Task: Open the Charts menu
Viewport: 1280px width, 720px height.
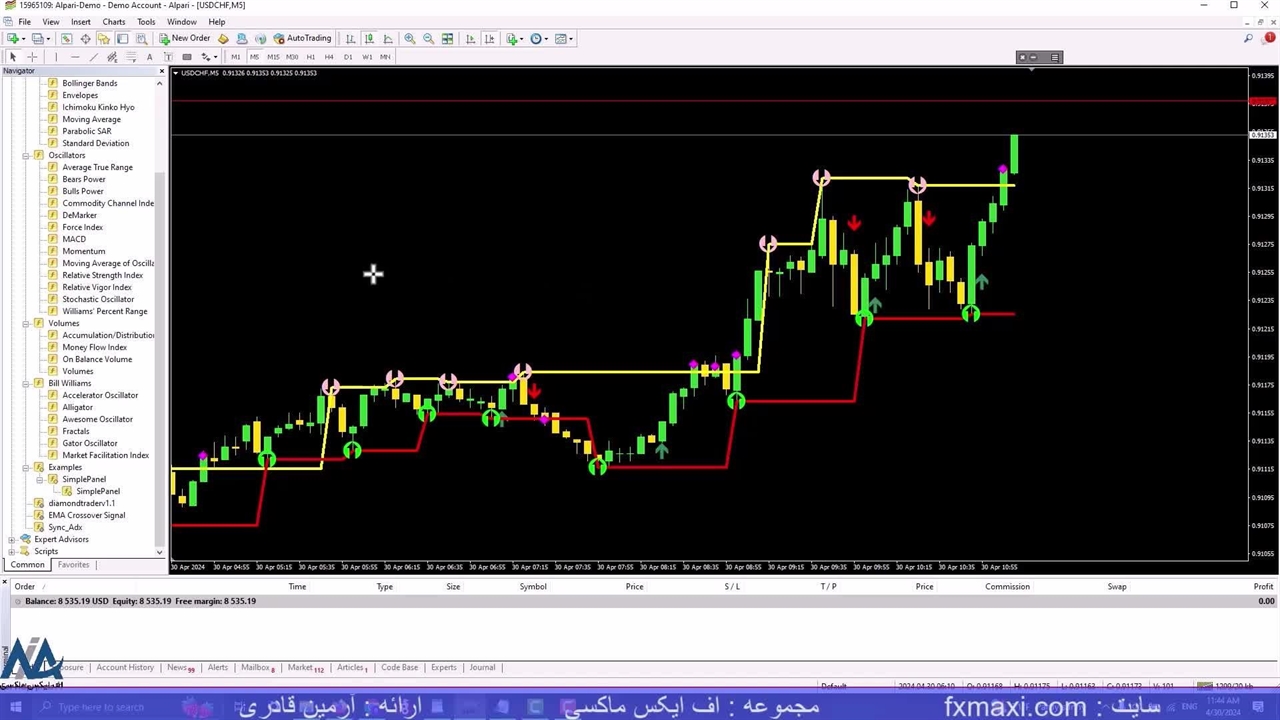Action: [x=113, y=21]
